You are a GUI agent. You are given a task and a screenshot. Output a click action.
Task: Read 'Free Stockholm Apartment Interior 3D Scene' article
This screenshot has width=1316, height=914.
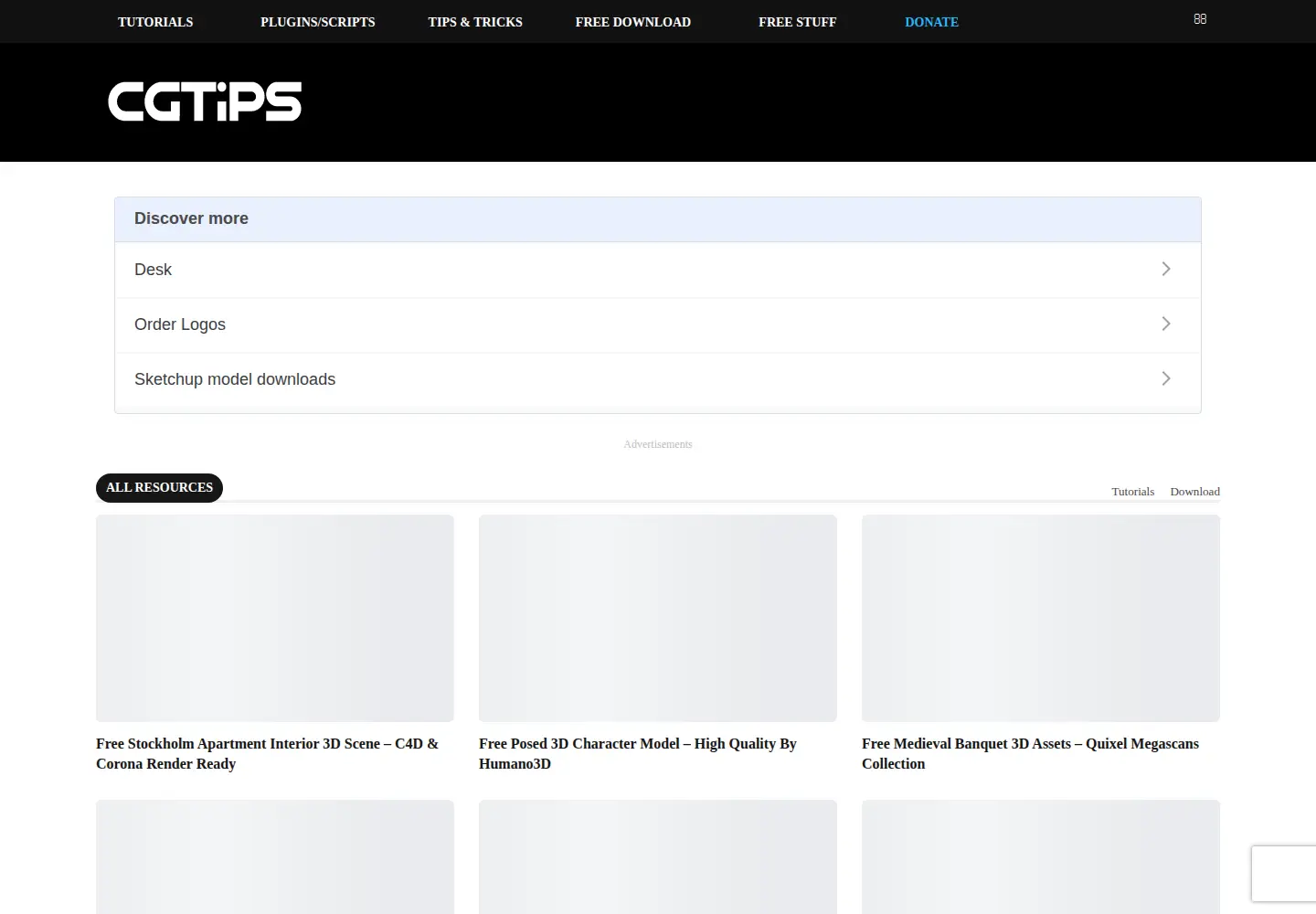pos(267,754)
